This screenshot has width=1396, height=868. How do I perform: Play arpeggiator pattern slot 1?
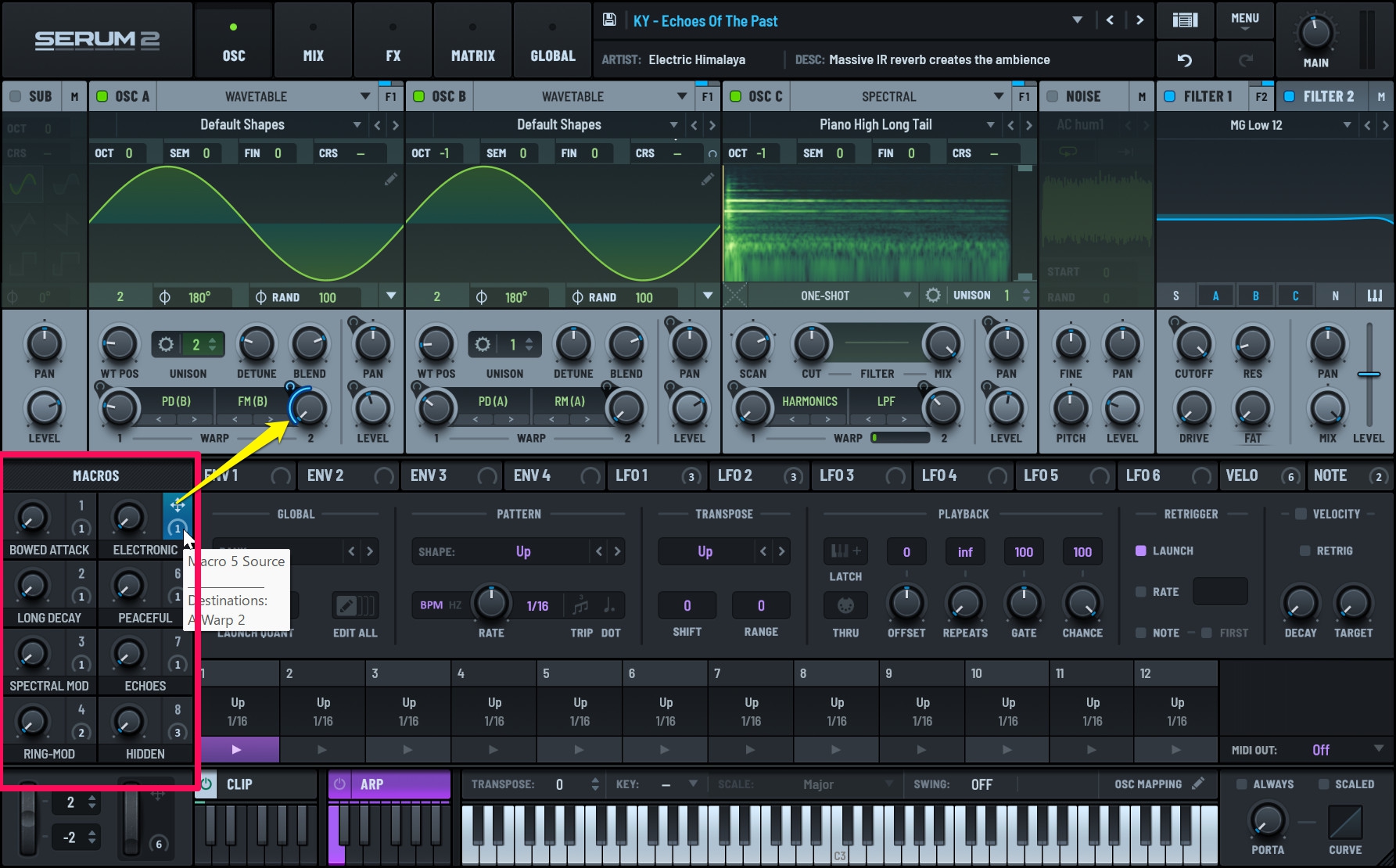pos(237,749)
